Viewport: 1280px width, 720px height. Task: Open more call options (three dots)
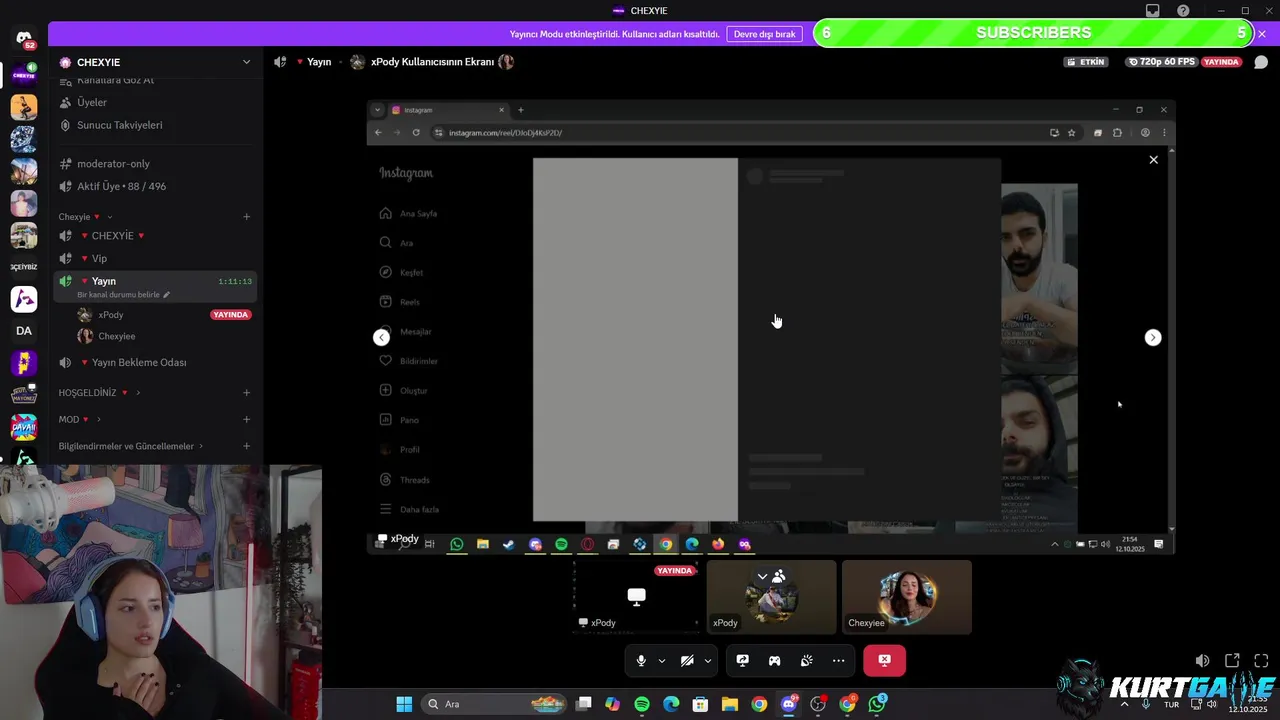(x=838, y=661)
